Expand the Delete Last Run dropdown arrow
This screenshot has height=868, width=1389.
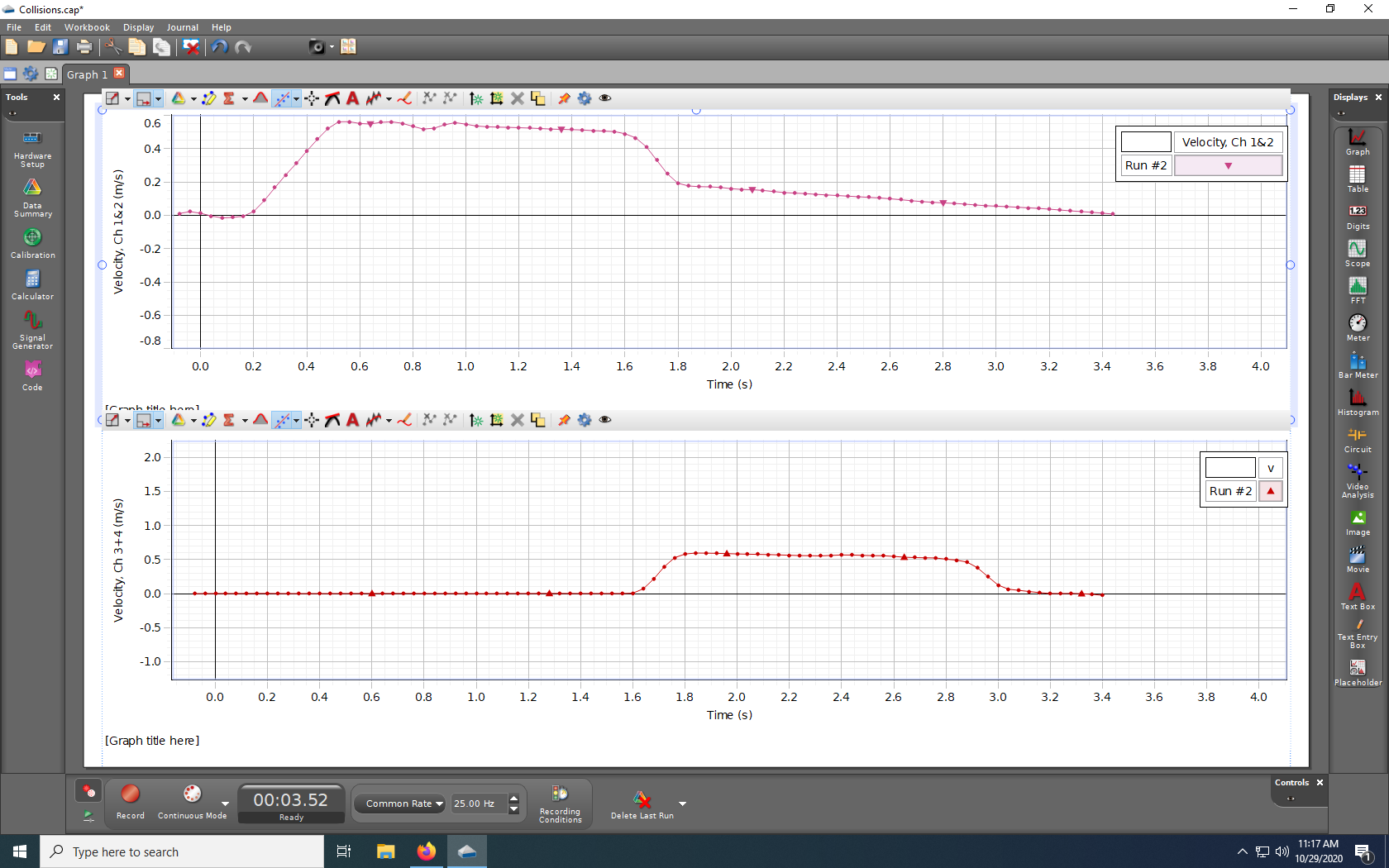pyautogui.click(x=682, y=804)
